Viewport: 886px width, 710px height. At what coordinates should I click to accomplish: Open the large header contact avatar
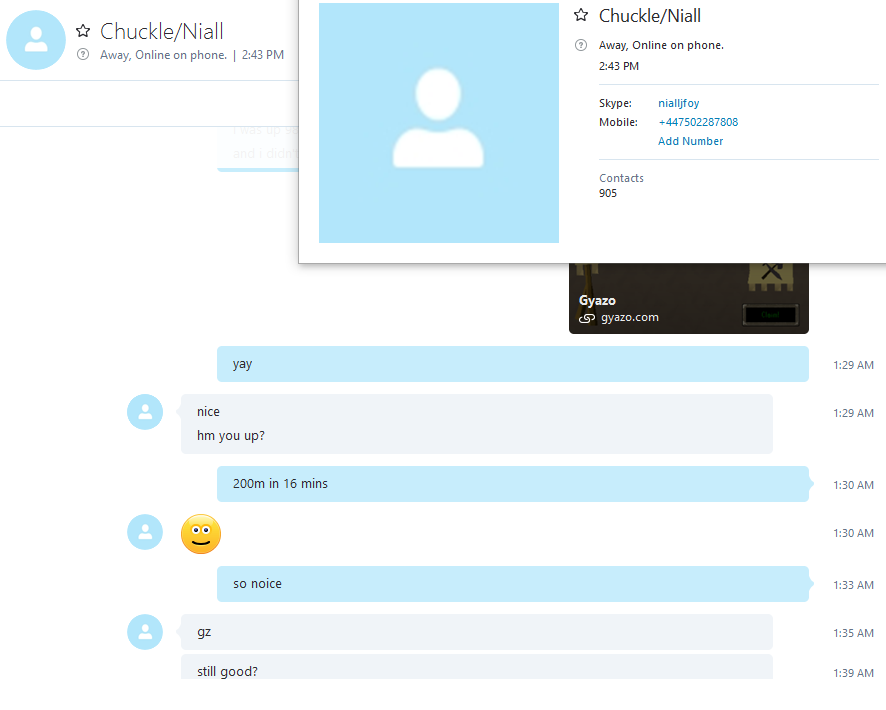[36, 40]
